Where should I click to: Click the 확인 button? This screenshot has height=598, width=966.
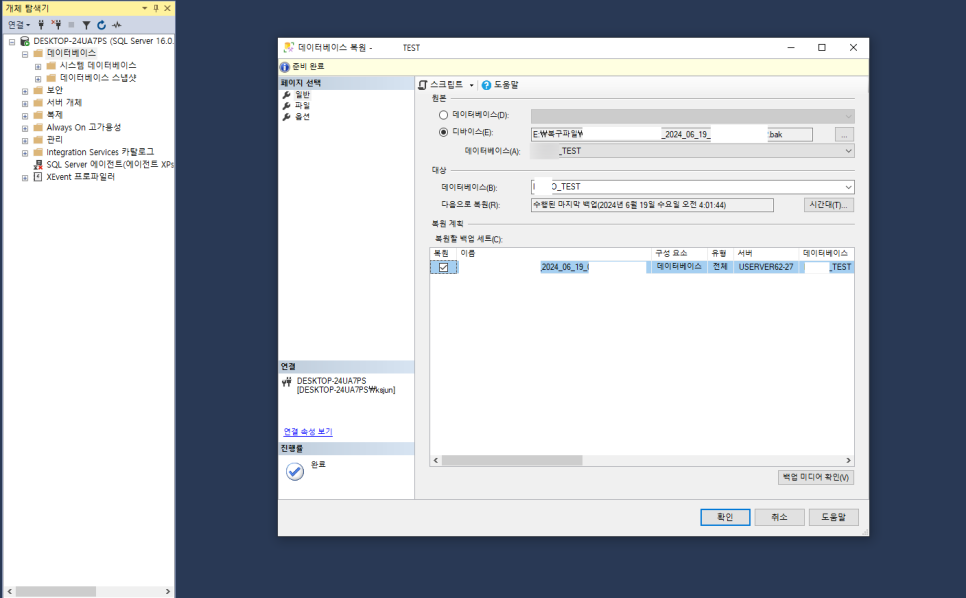[725, 517]
